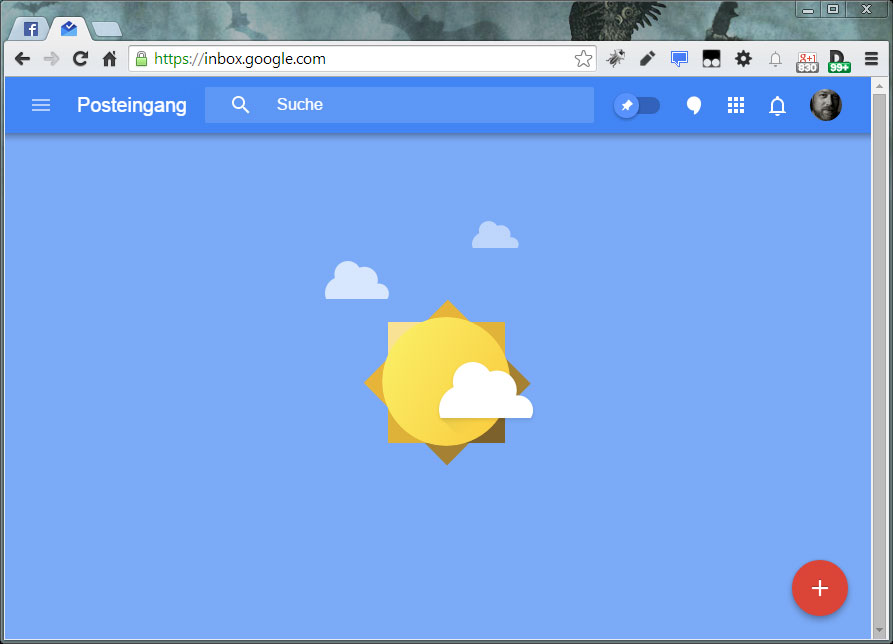The height and width of the screenshot is (644, 893).
Task: Switch to the Facebook tab
Action: click(30, 29)
